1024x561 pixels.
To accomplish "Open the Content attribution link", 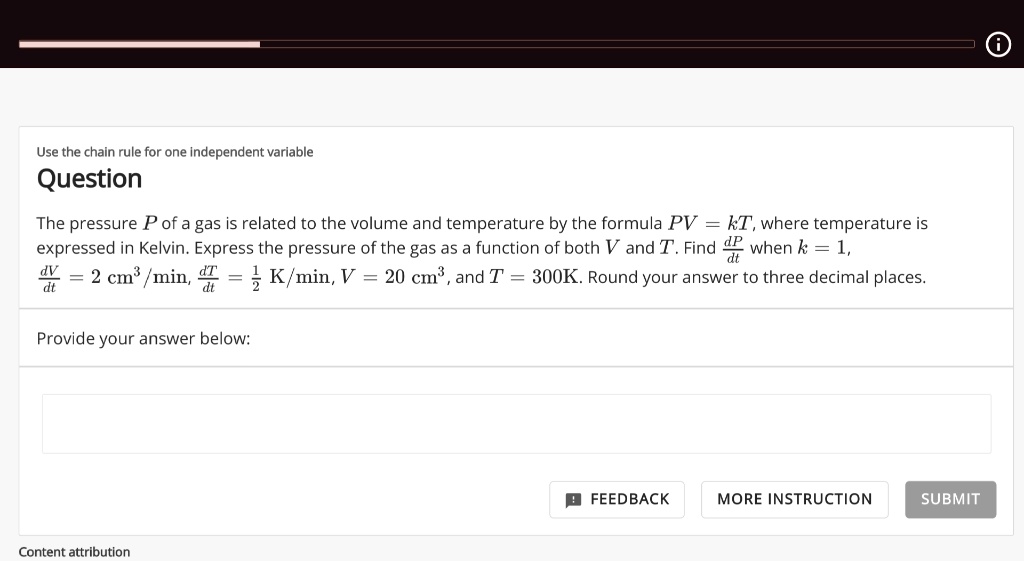I will tap(74, 552).
